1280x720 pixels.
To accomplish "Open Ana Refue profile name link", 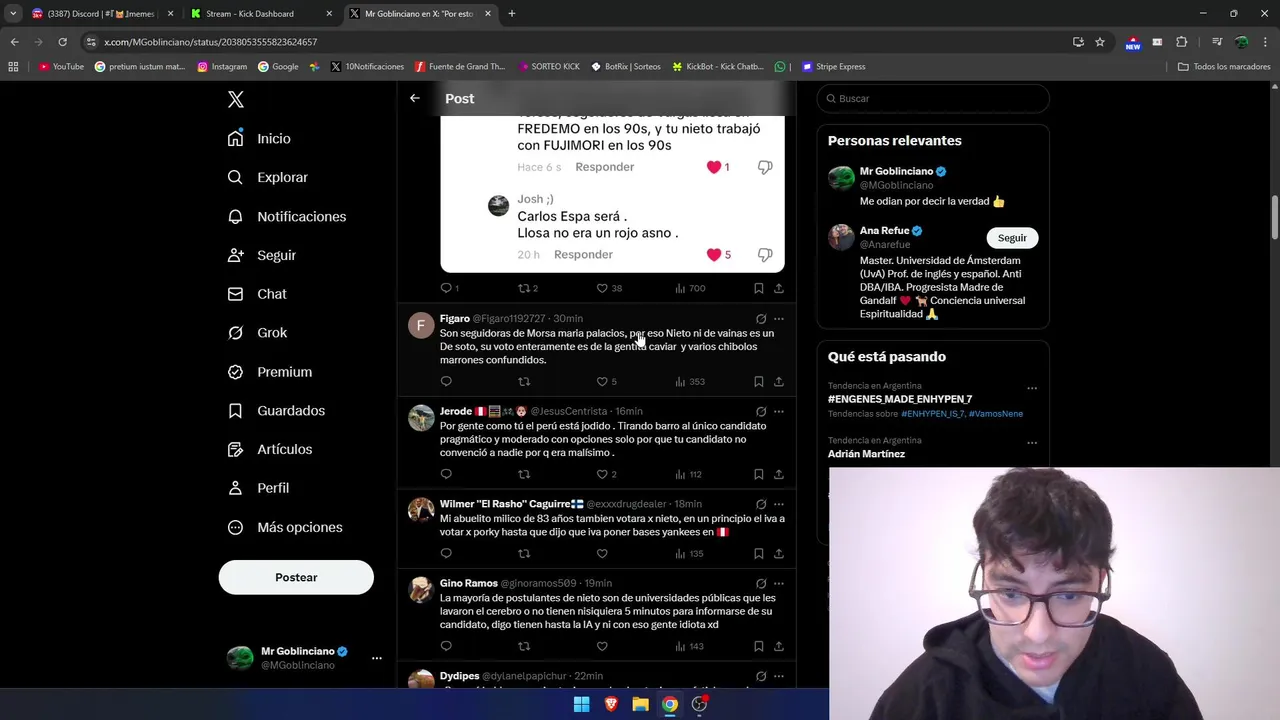I will tap(884, 231).
